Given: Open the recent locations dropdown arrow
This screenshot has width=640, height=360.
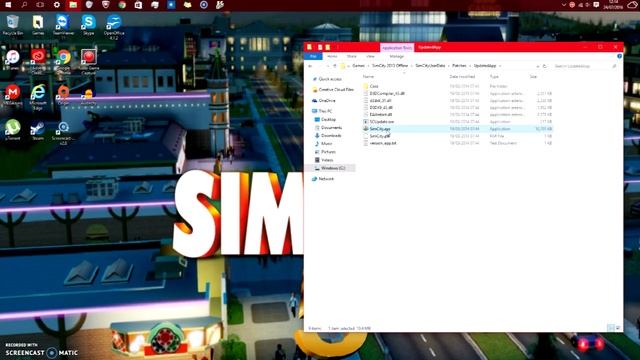Looking at the screenshot, I should point(328,66).
